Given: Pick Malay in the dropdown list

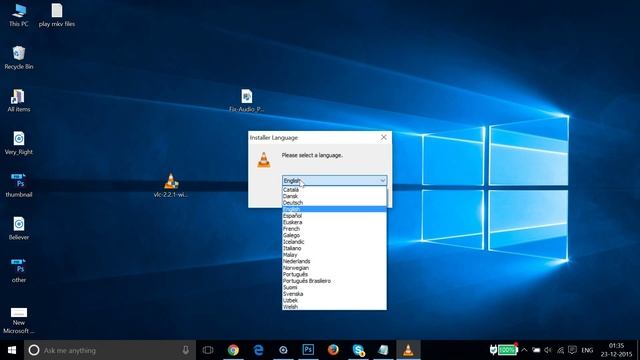Looking at the screenshot, I should click(334, 255).
